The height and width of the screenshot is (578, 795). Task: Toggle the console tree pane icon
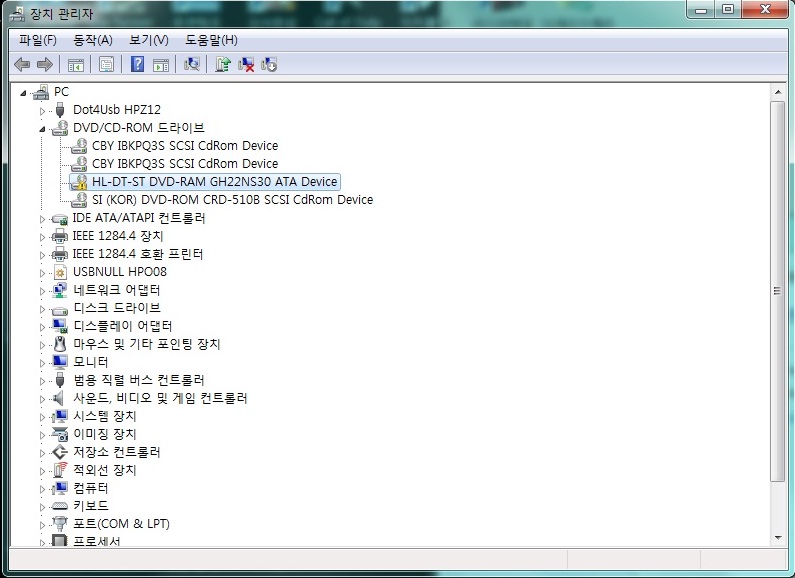pyautogui.click(x=76, y=65)
